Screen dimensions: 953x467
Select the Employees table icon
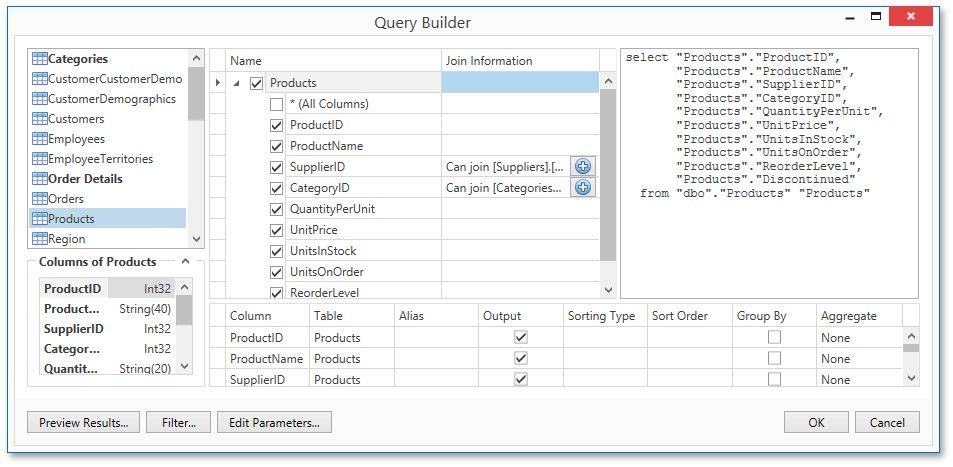point(40,139)
